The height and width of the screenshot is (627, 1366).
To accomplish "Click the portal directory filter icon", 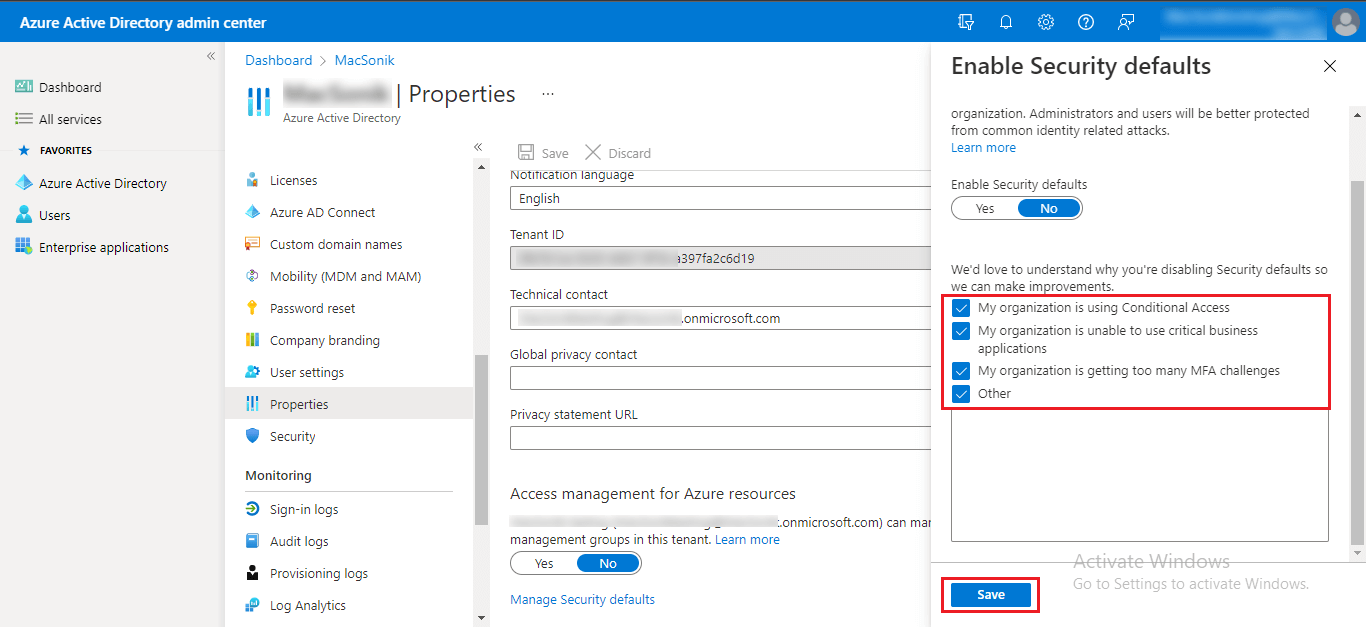I will (x=966, y=22).
